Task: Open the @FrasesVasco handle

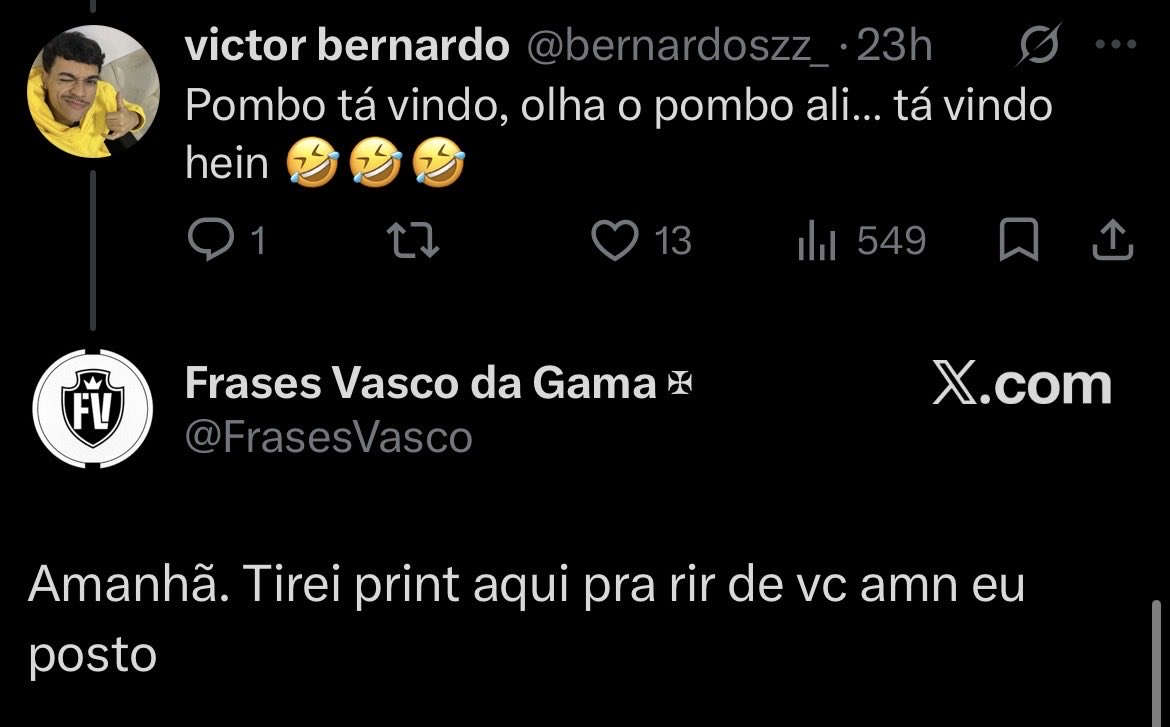Action: coord(328,437)
